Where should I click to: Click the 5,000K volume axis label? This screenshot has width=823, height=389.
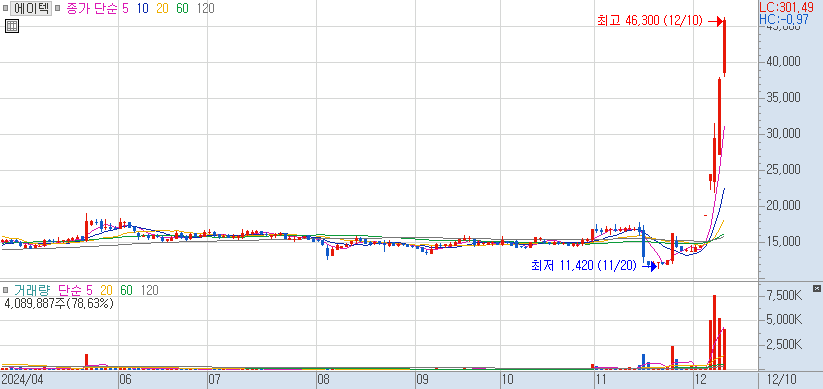pyautogui.click(x=784, y=320)
